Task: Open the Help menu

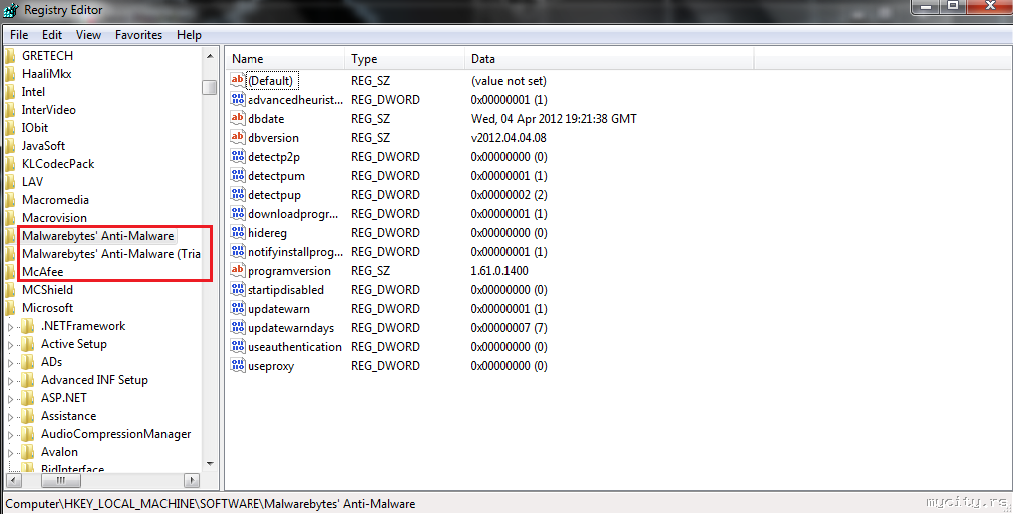Action: click(x=189, y=35)
